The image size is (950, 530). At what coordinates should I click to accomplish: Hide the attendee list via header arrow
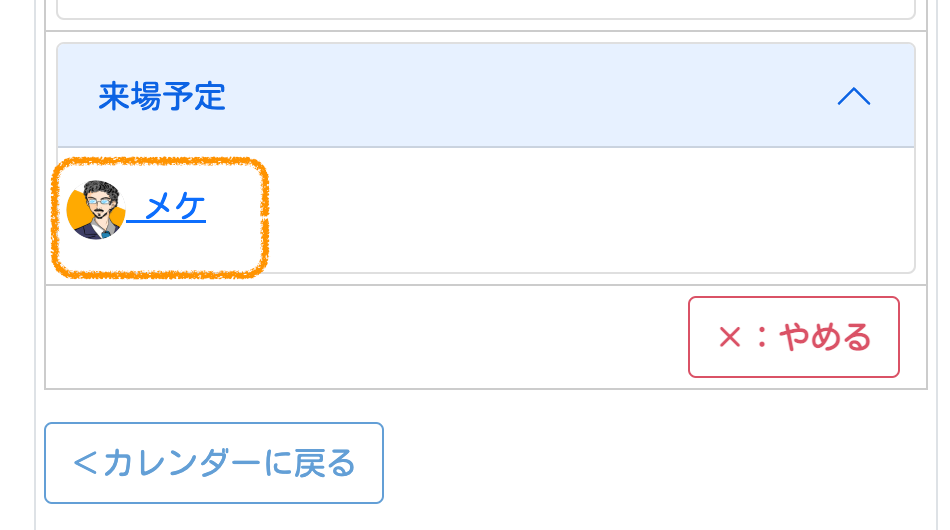click(853, 97)
